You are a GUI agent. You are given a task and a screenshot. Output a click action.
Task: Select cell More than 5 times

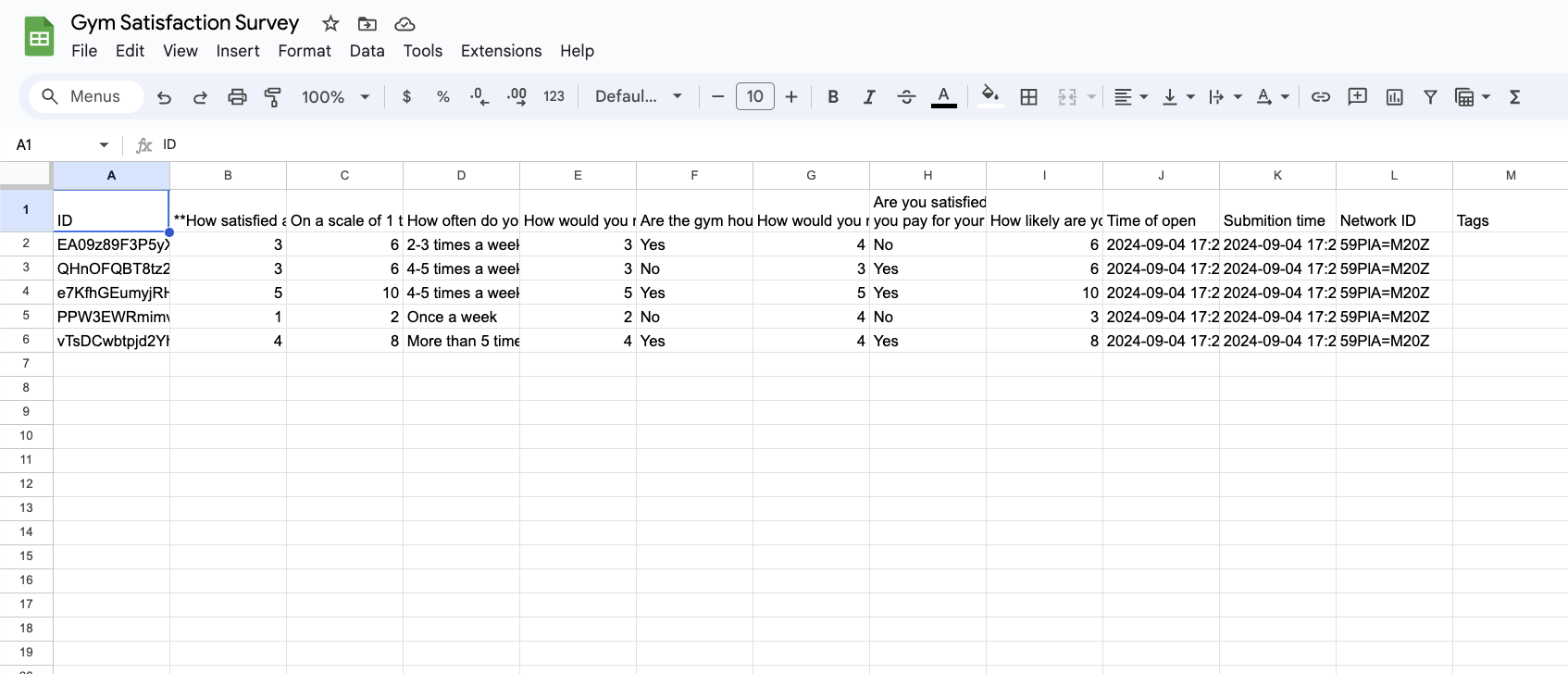point(461,341)
